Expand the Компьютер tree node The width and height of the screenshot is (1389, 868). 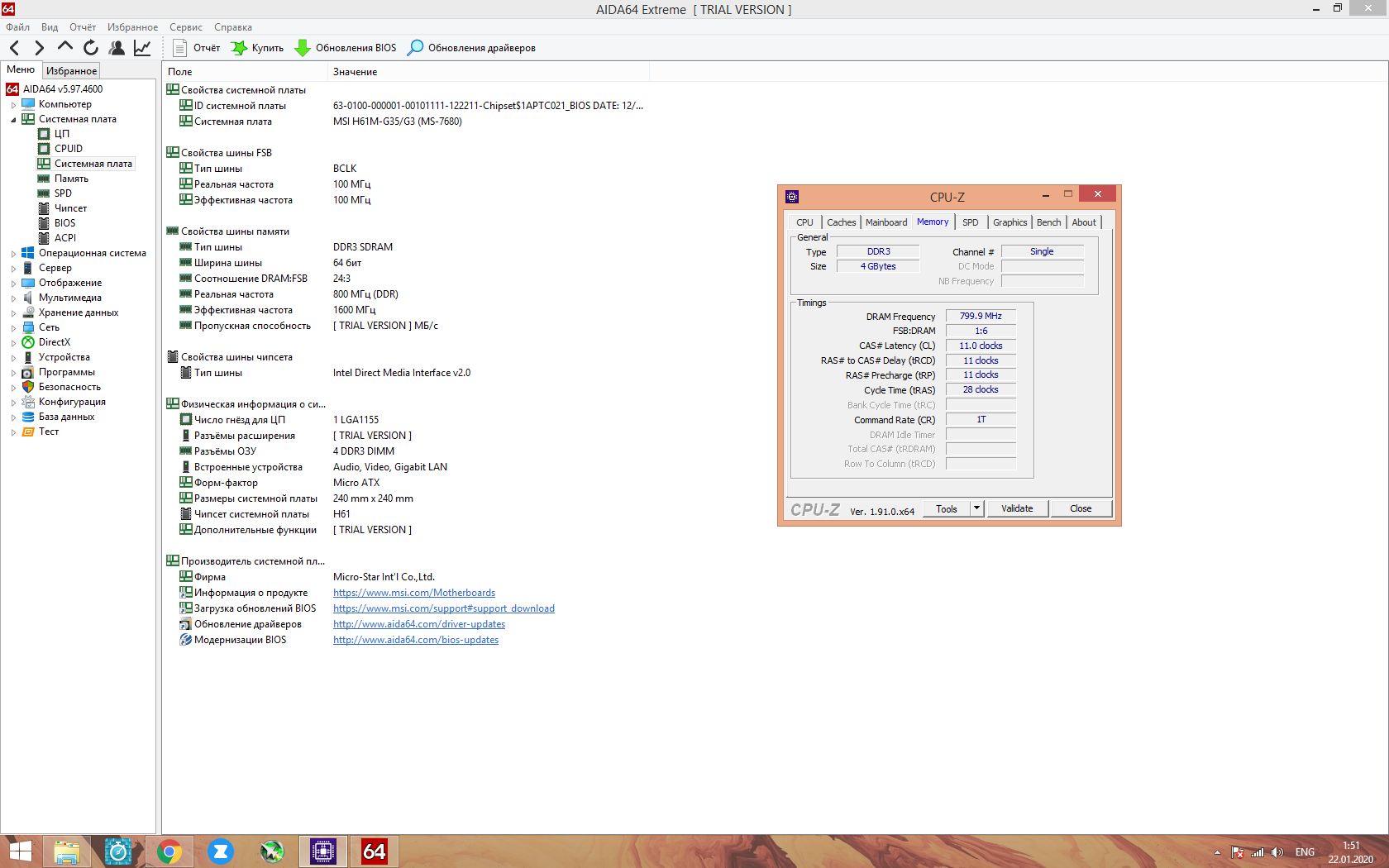click(x=13, y=105)
